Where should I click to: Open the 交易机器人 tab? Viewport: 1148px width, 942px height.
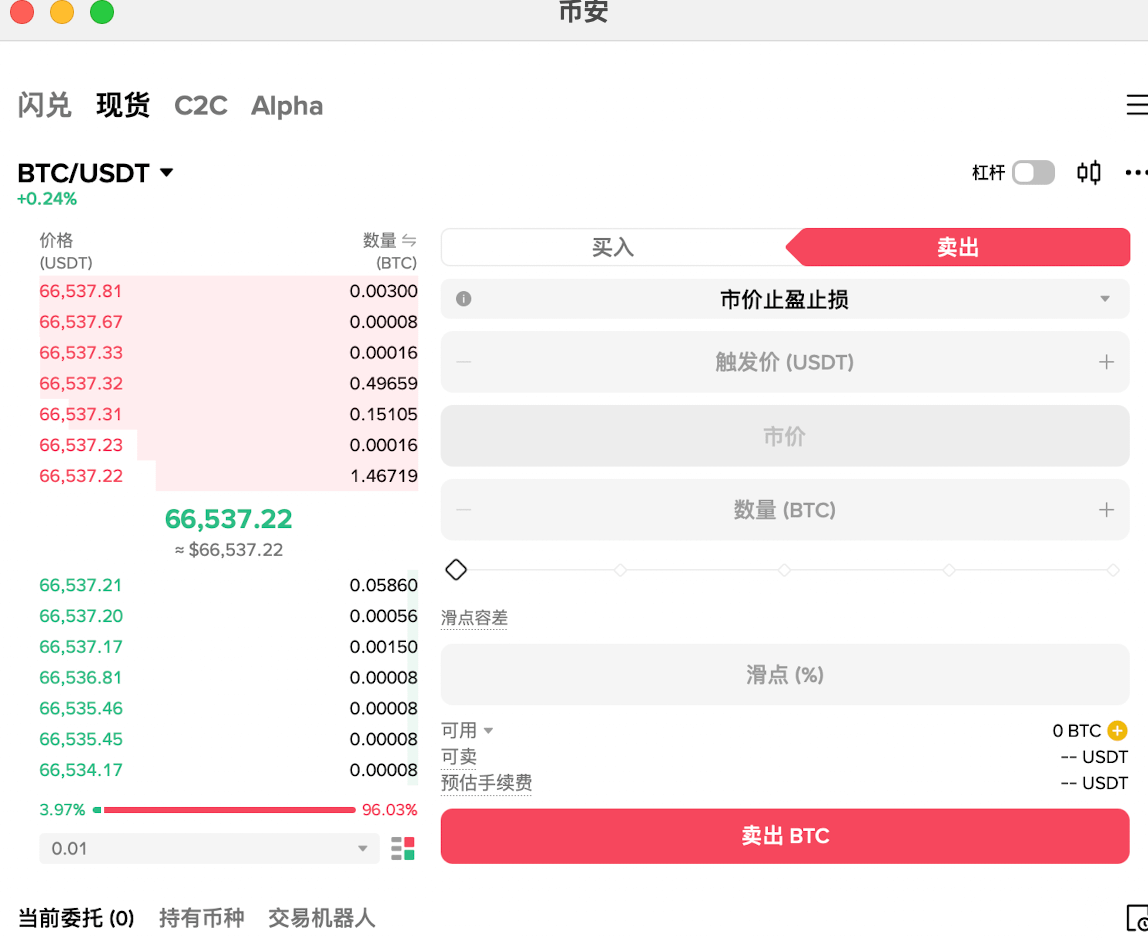coord(320,917)
